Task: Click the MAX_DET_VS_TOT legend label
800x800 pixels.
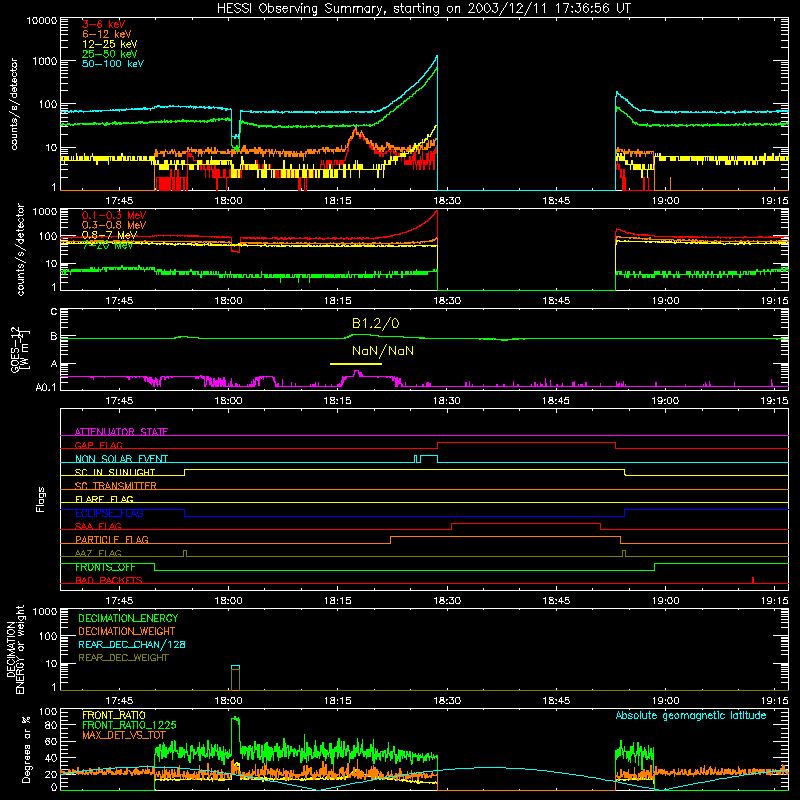Action: (x=124, y=735)
